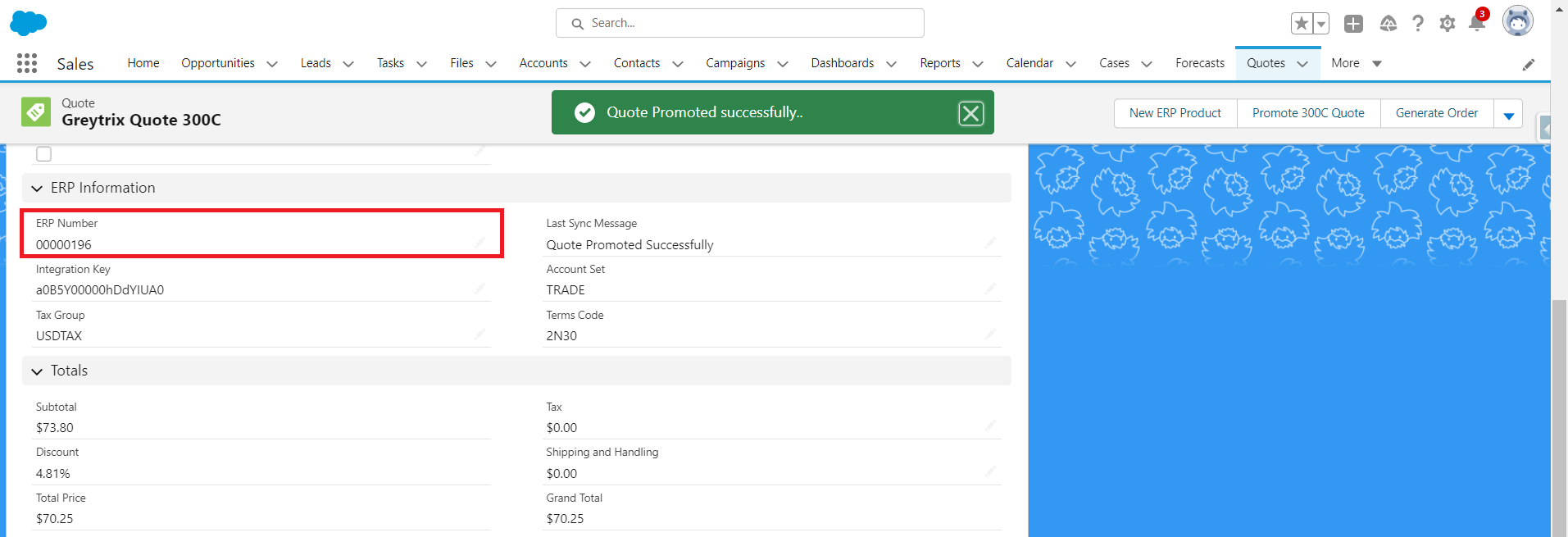Open the Calendar tab

tap(1029, 63)
